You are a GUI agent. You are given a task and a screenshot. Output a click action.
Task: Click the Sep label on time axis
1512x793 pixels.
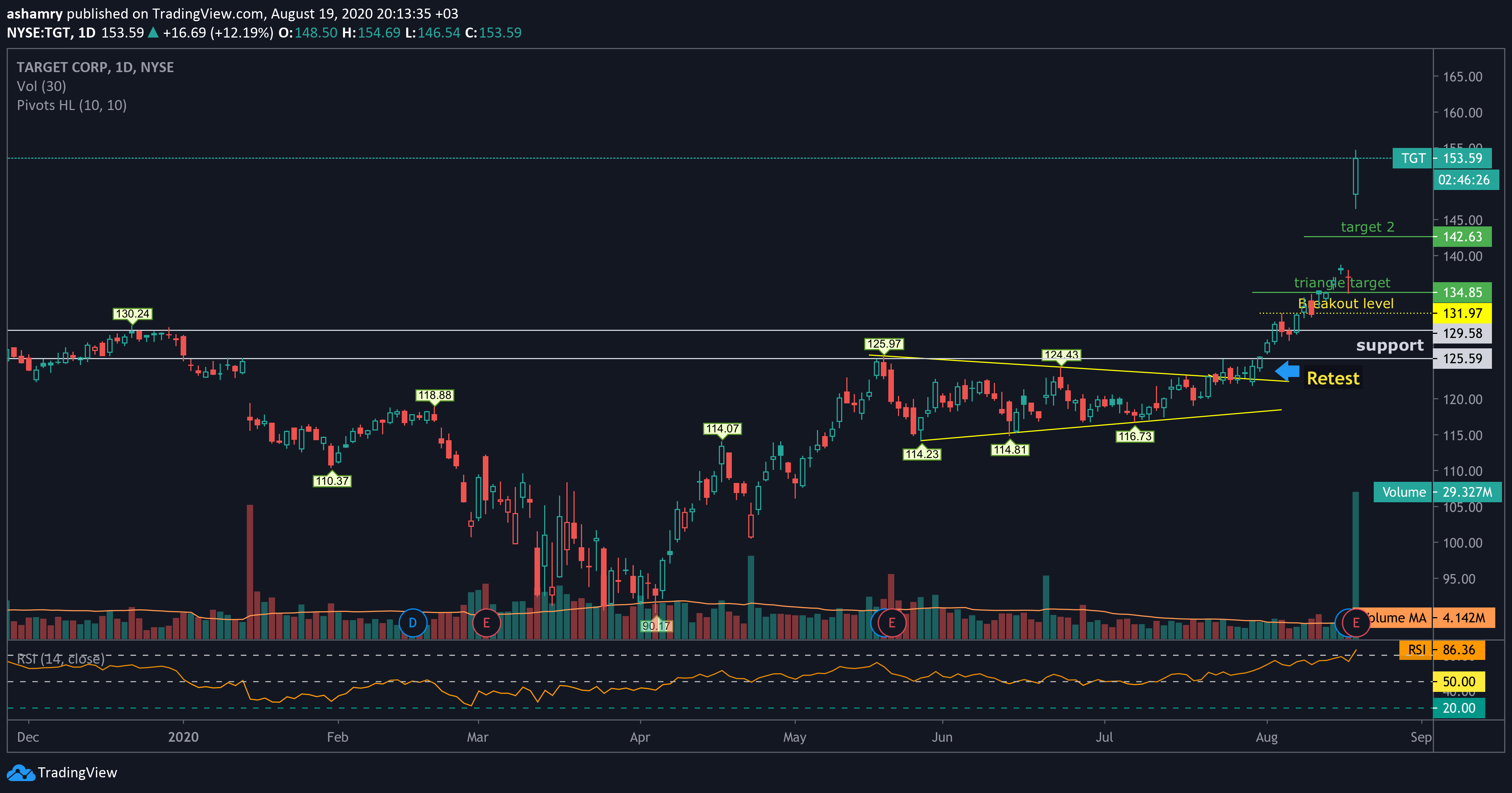1421,736
